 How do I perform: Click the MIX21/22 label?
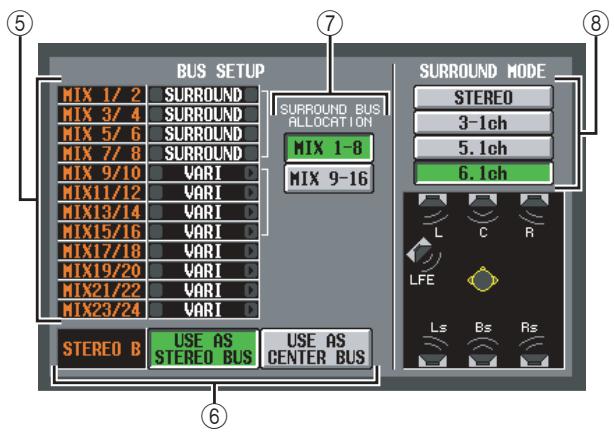coord(101,290)
